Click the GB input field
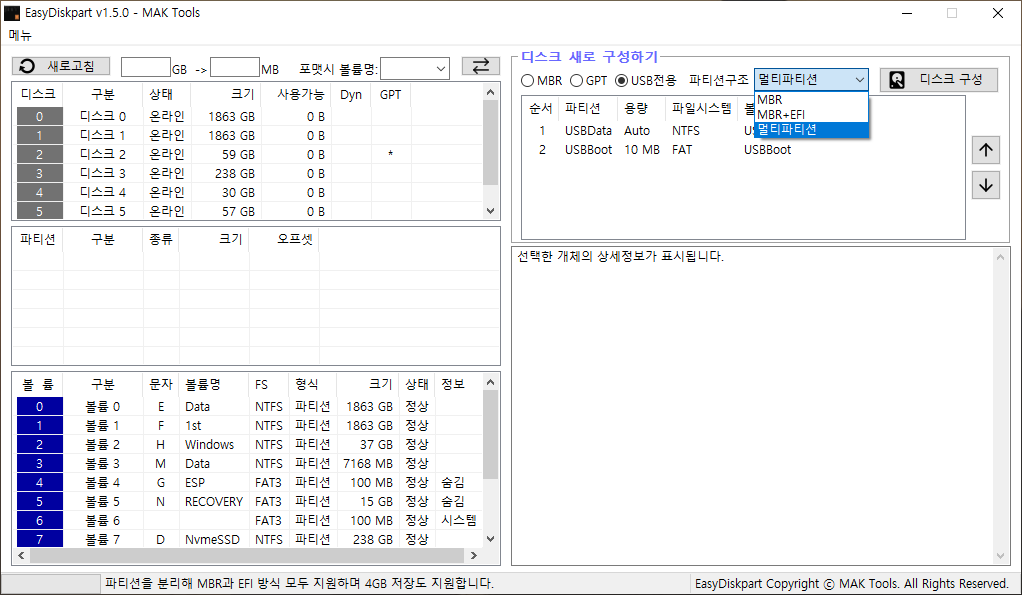Image resolution: width=1022 pixels, height=595 pixels. click(146, 67)
